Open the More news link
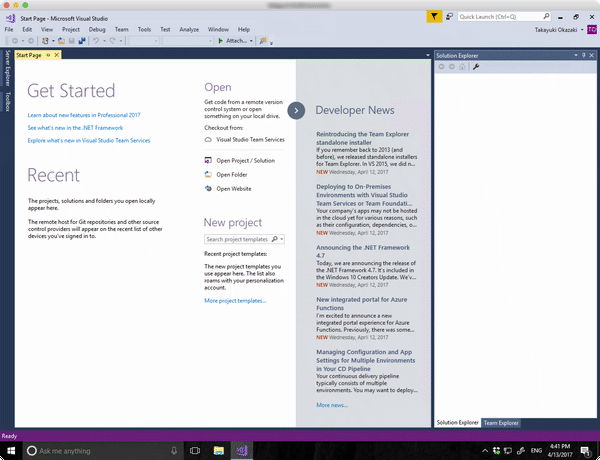This screenshot has height=460, width=600. tap(332, 405)
